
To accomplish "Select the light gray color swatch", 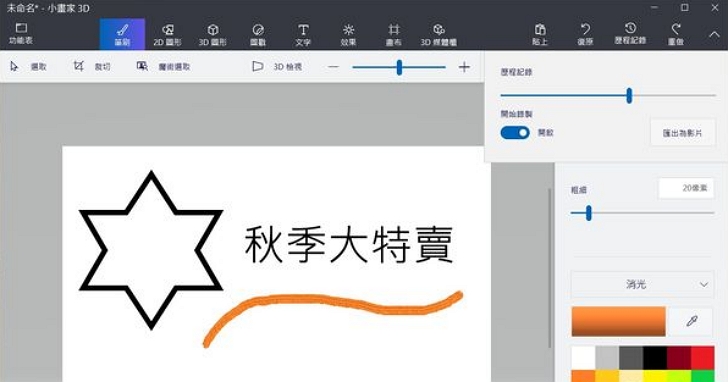I will click(x=607, y=358).
